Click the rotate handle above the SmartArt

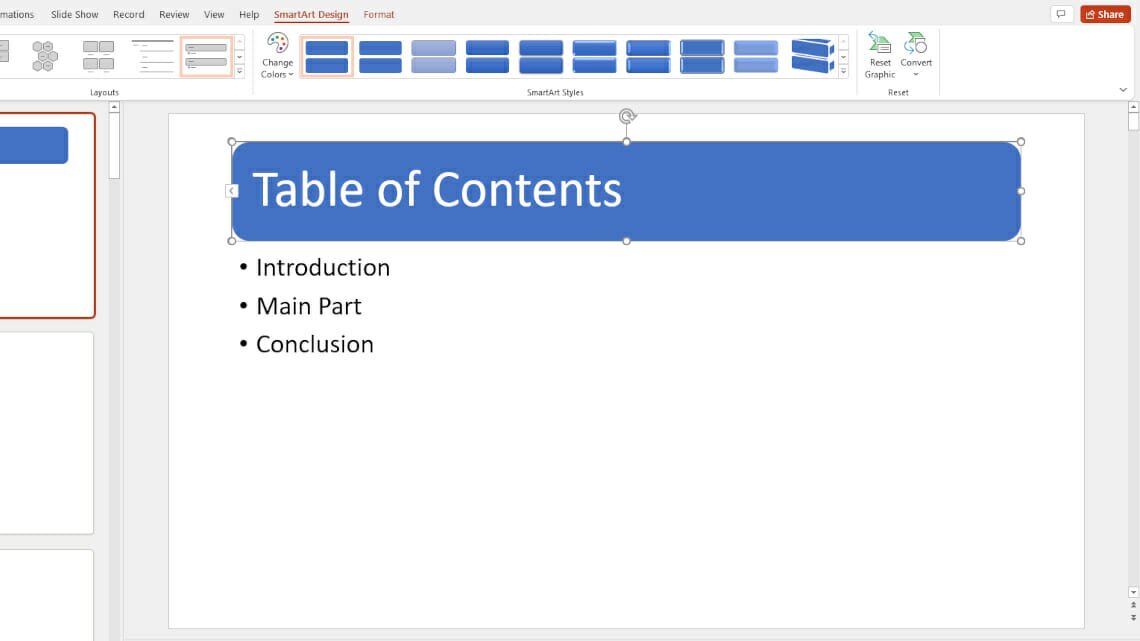tap(627, 116)
